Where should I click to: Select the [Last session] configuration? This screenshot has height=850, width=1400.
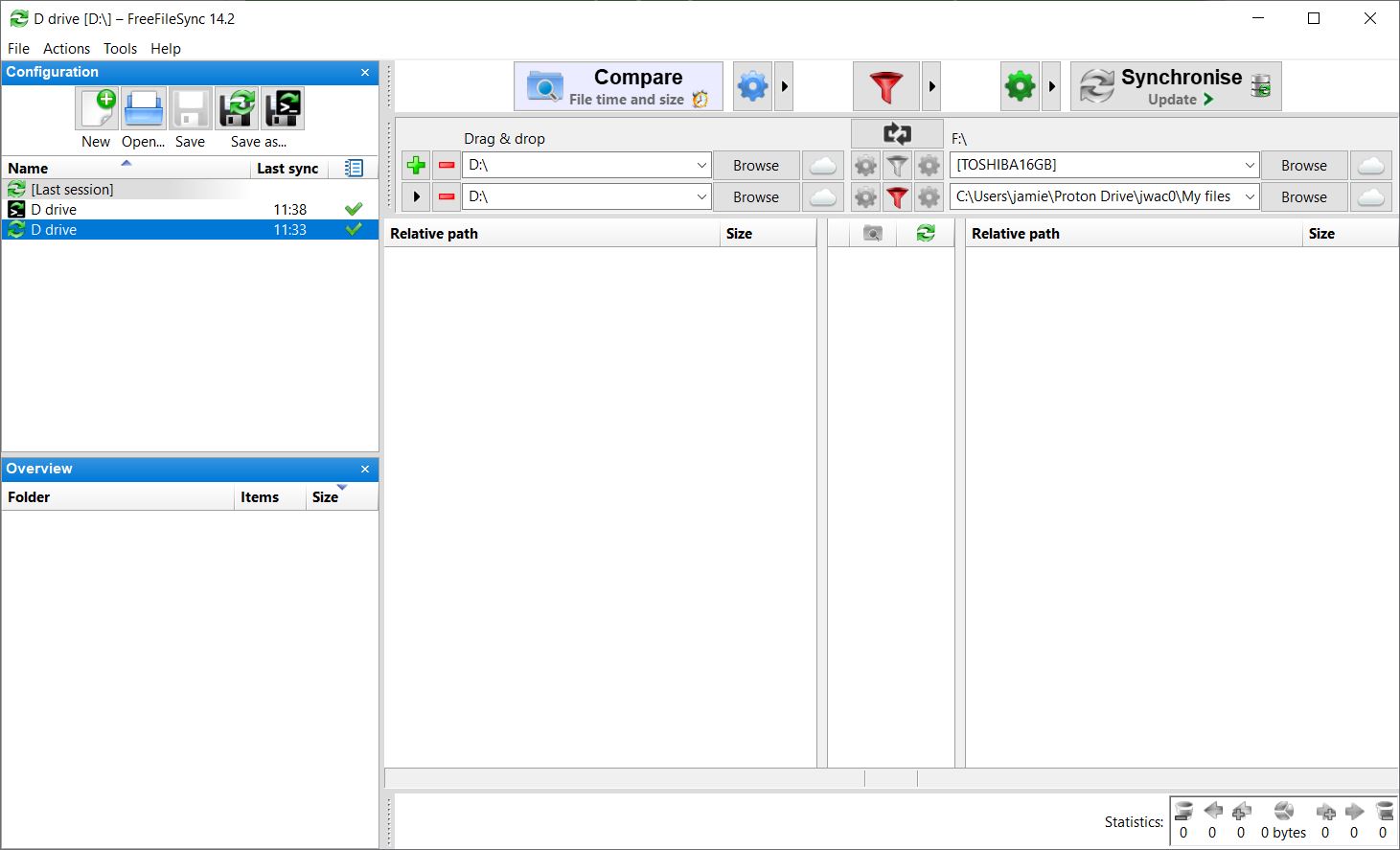tap(190, 190)
